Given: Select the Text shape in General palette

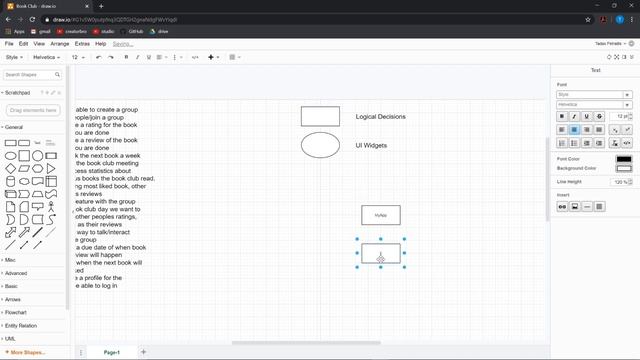Looking at the screenshot, I should (38, 143).
